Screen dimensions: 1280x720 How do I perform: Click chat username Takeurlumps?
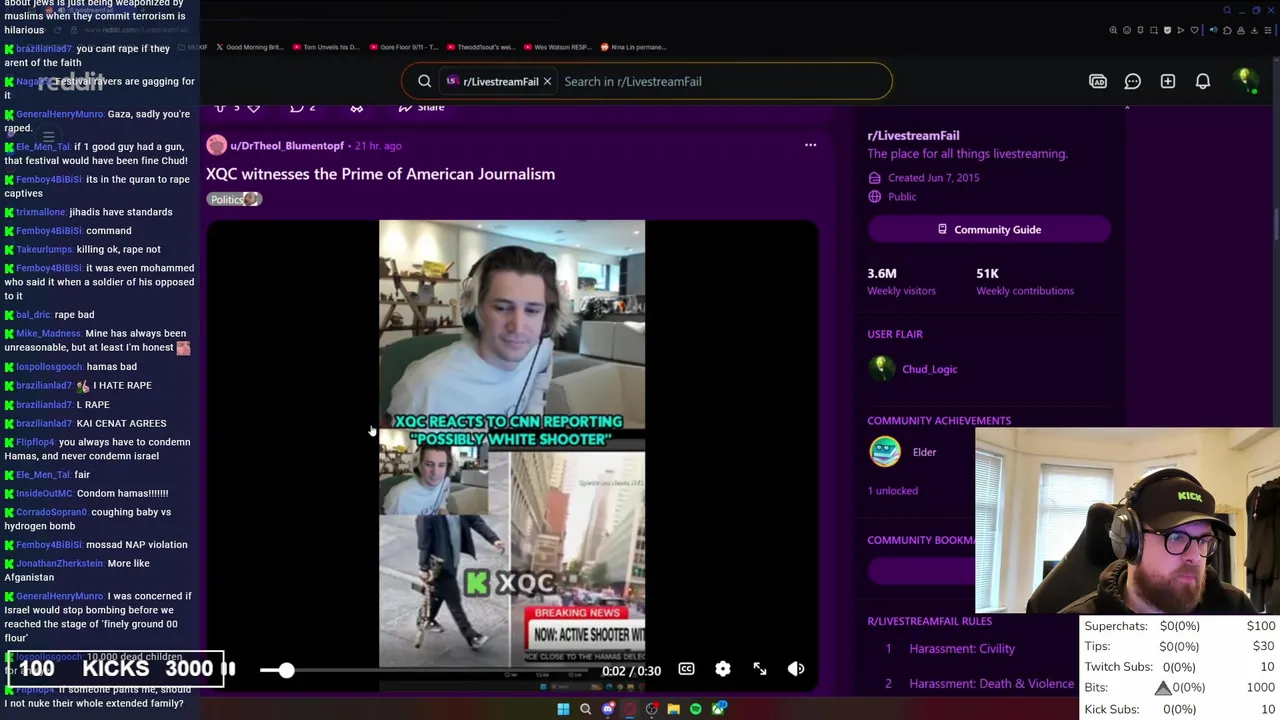click(x=44, y=250)
